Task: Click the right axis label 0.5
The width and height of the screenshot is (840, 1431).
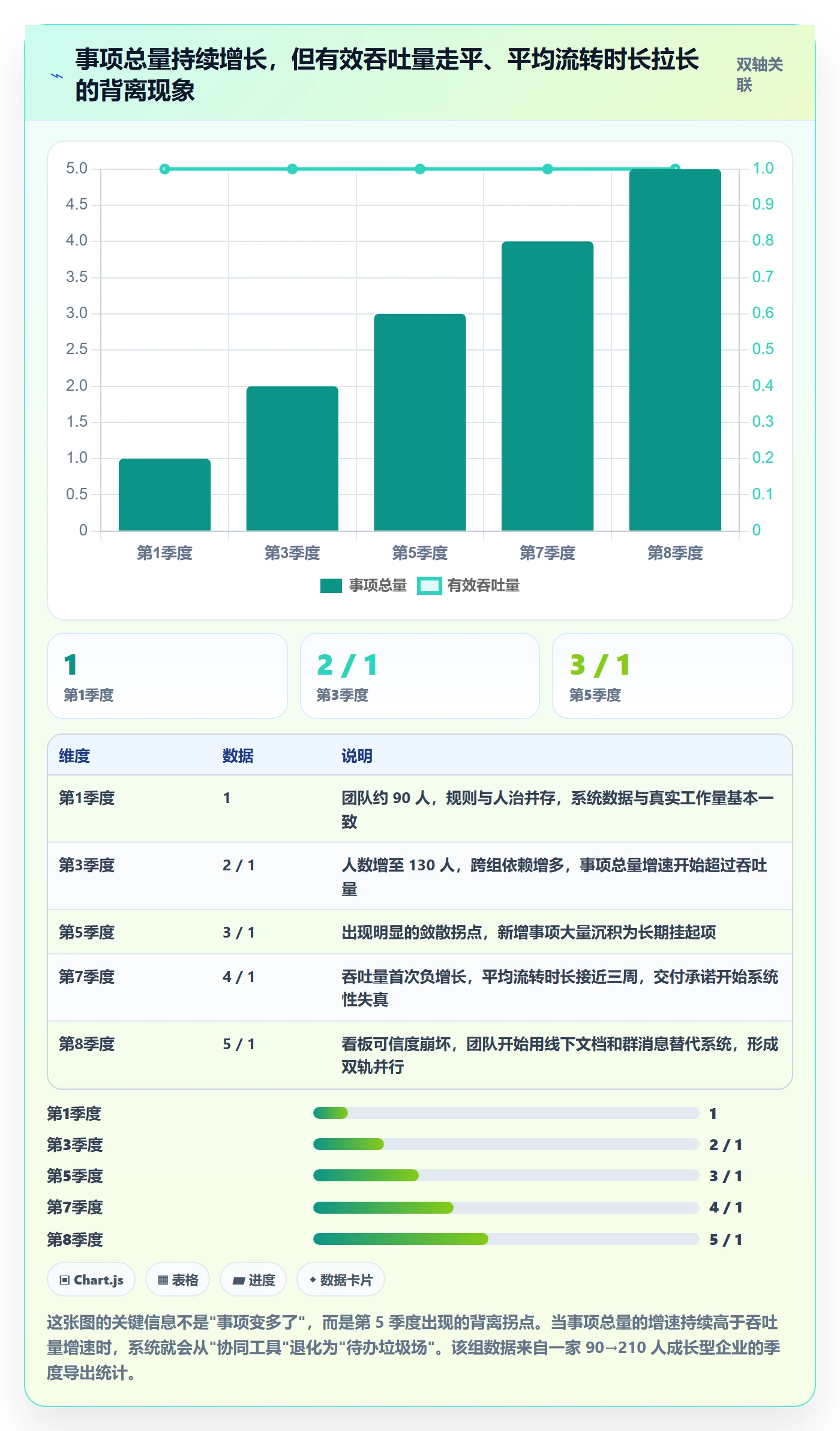Action: click(763, 349)
